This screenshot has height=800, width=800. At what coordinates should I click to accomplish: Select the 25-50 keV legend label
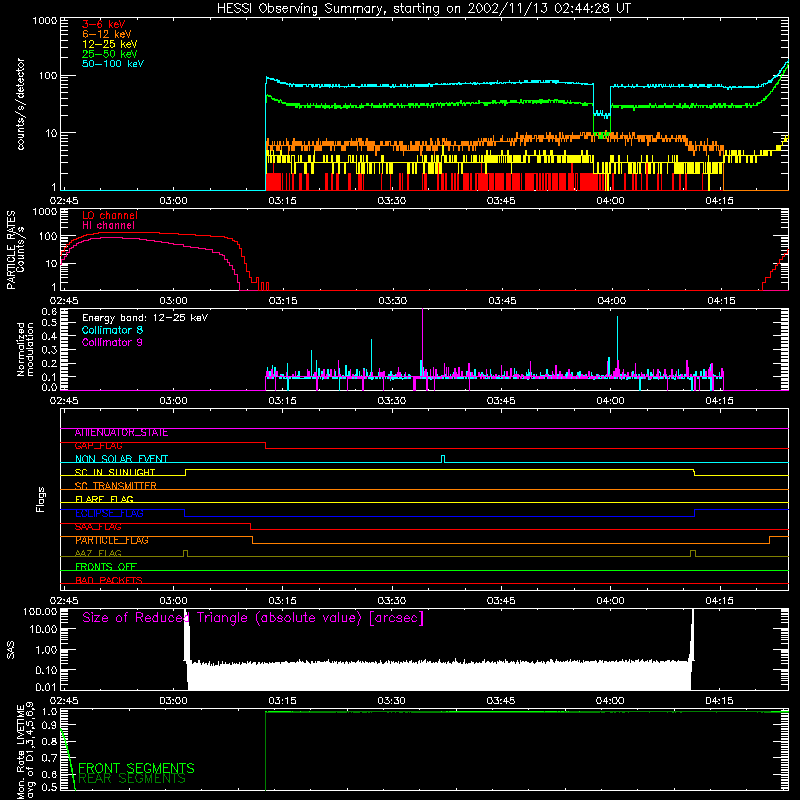110,54
